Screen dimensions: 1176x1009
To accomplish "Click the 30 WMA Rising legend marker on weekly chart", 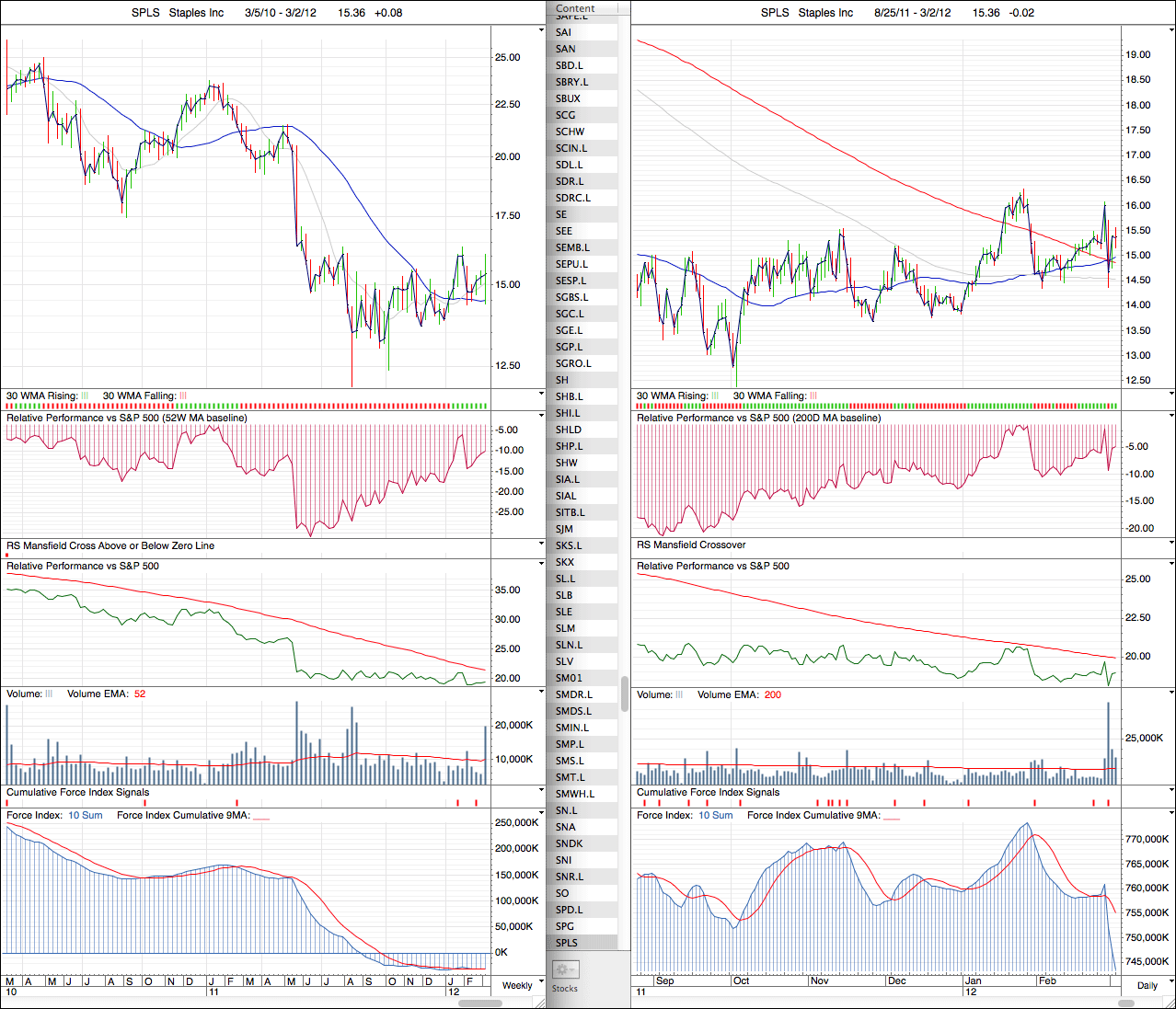I will 85,396.
